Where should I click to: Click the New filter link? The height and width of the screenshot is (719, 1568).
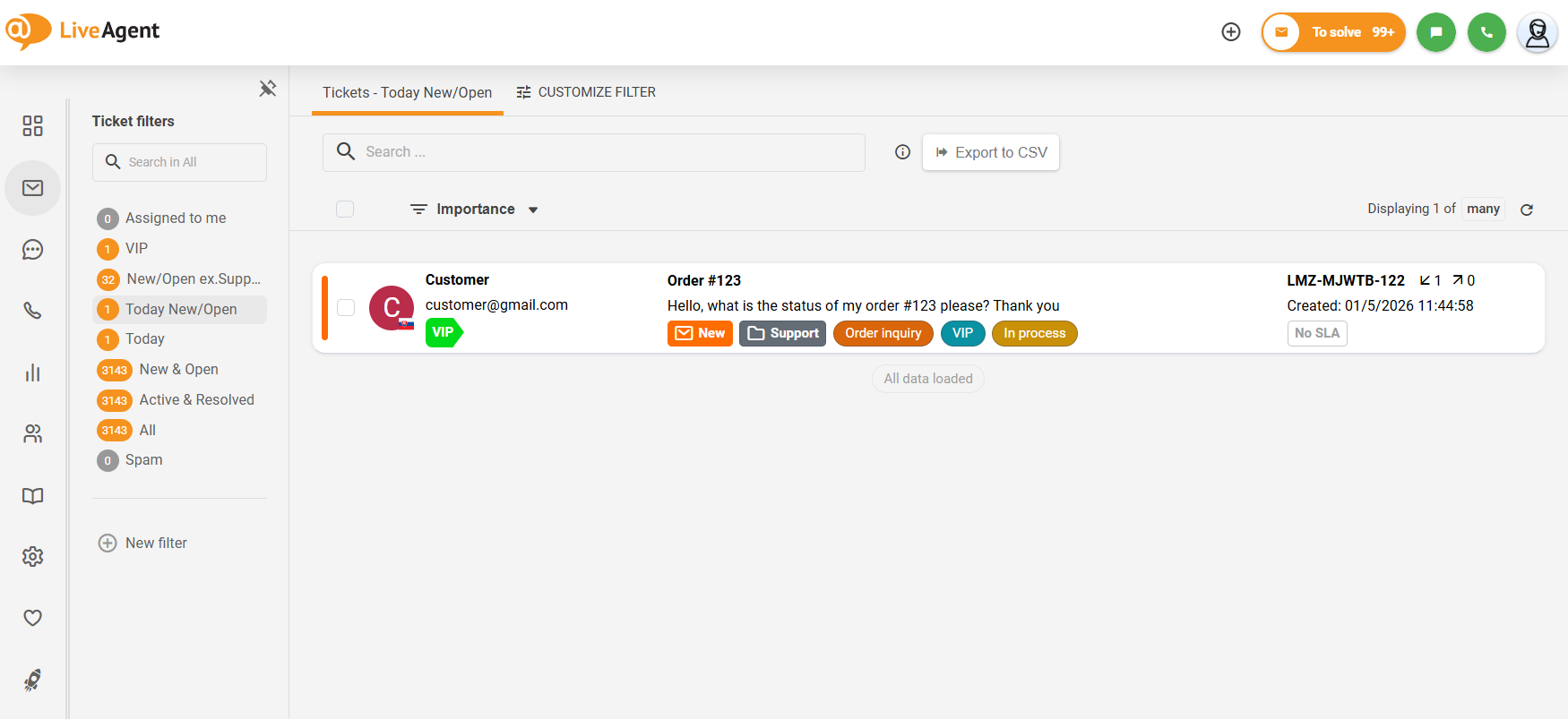(x=156, y=544)
